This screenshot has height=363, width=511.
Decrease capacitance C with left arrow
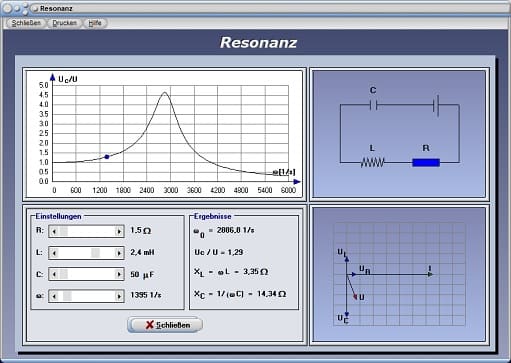click(54, 274)
